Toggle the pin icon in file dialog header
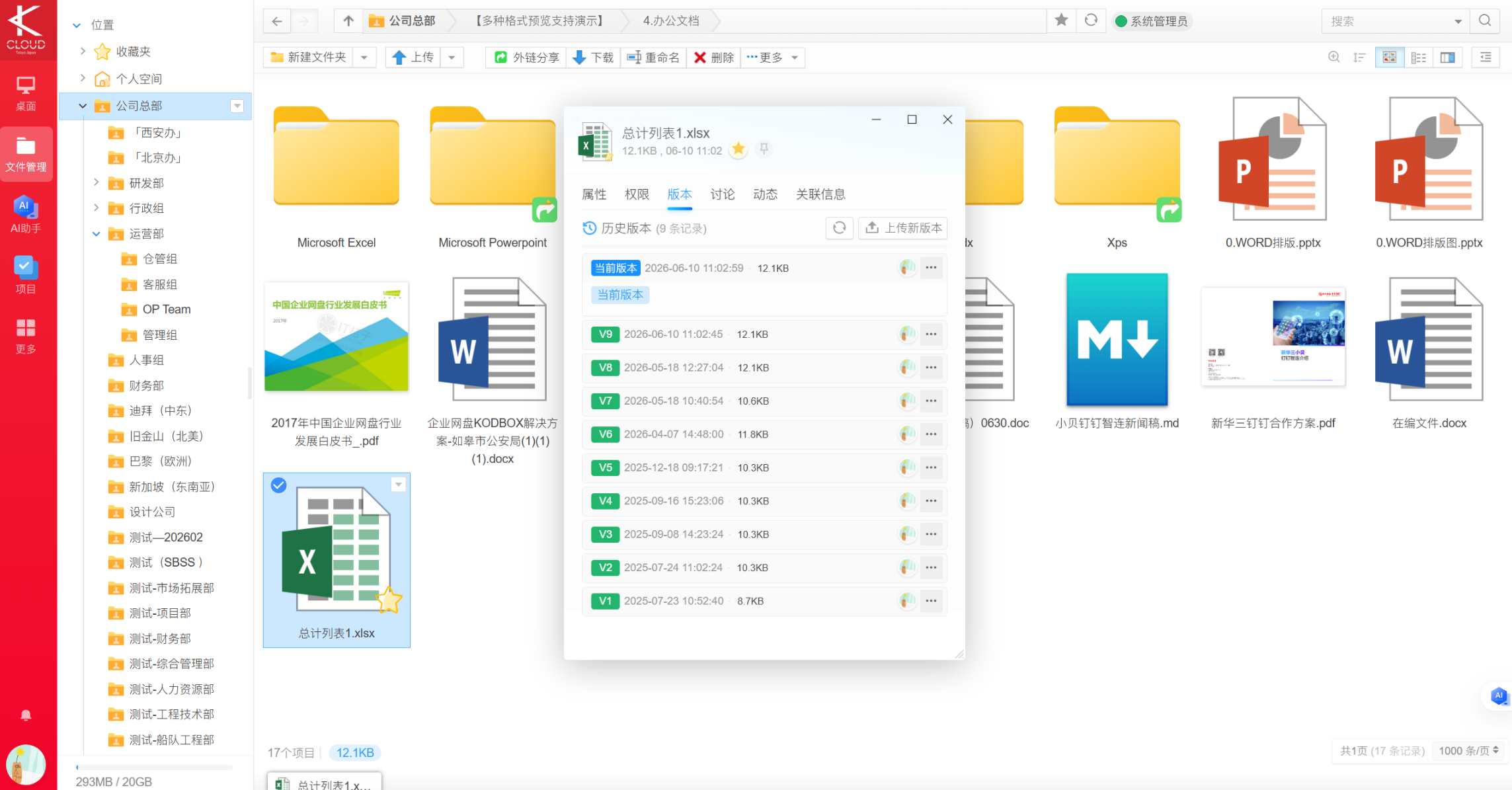Screen dimensions: 1512x790 764,149
